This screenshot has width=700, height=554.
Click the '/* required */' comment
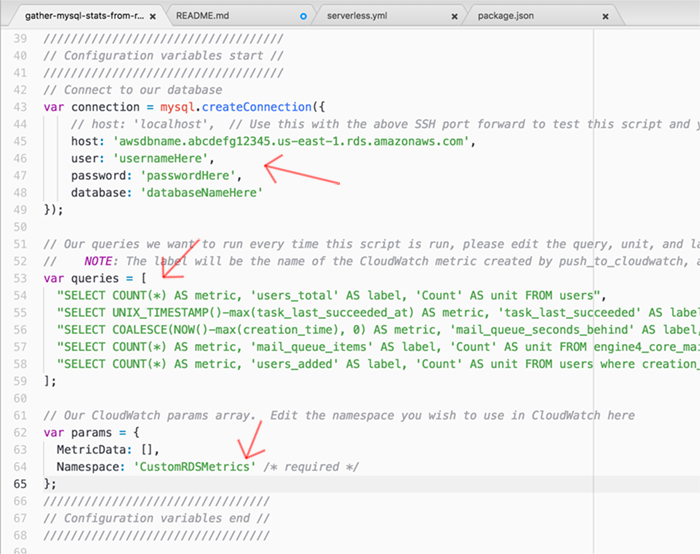[311, 467]
